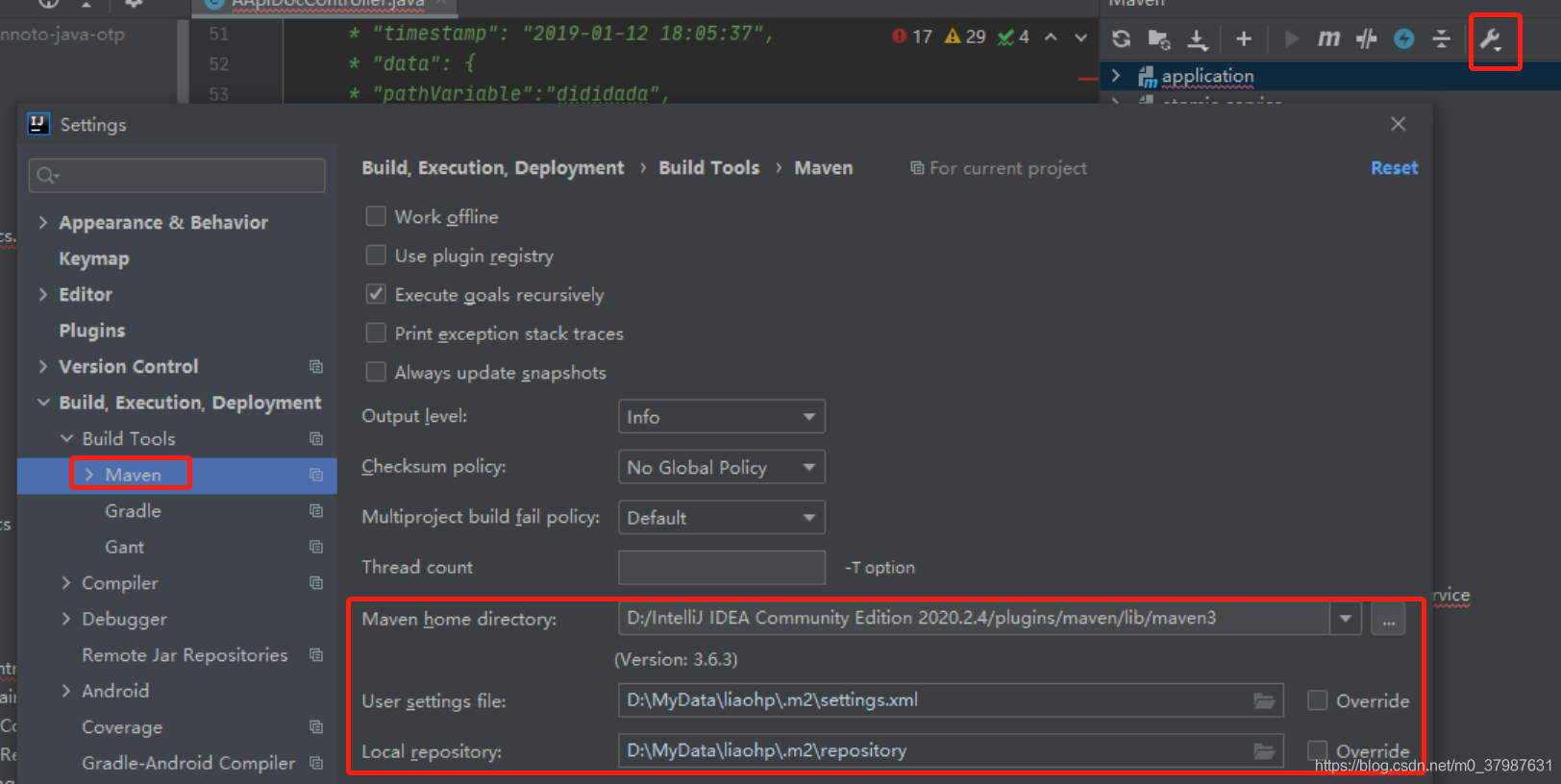
Task: Select Plugins settings page
Action: tap(92, 331)
